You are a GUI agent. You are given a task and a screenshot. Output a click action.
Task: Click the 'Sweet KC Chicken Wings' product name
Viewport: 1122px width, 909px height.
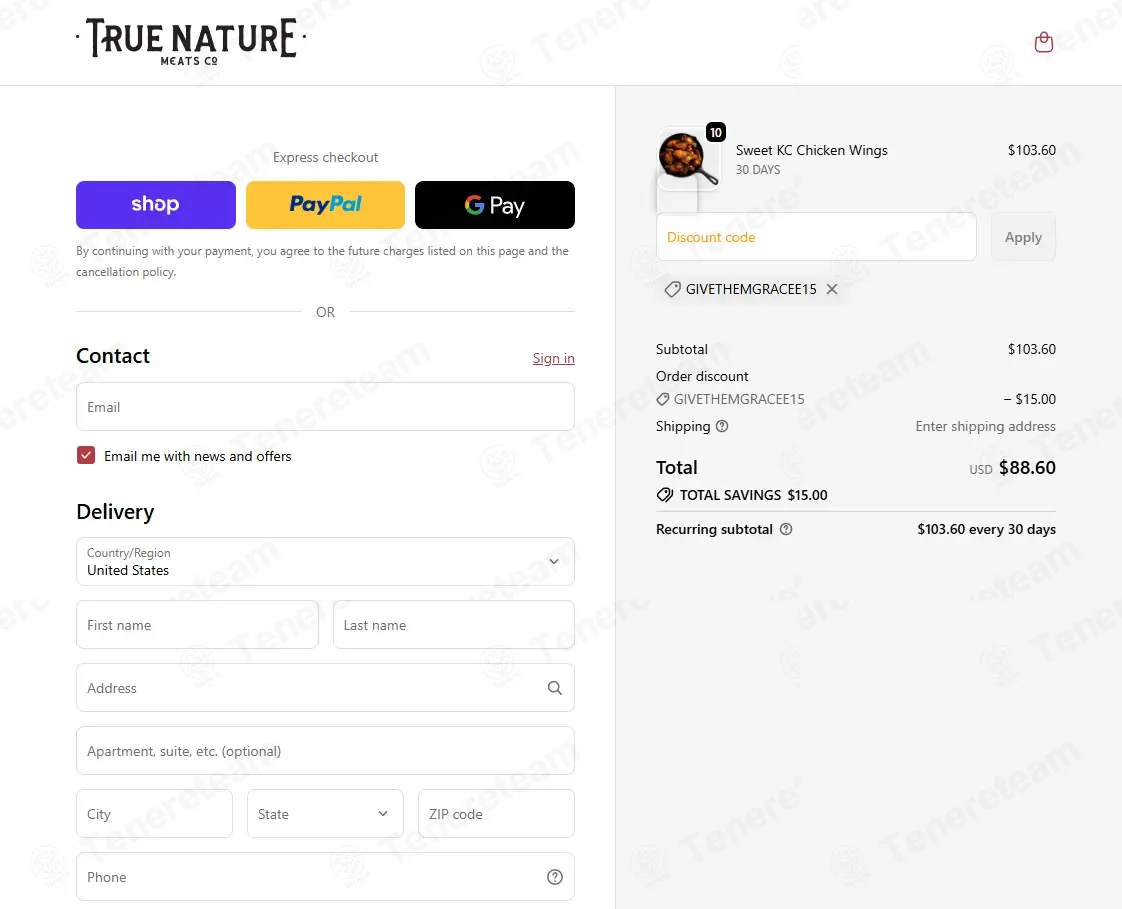[x=811, y=150]
